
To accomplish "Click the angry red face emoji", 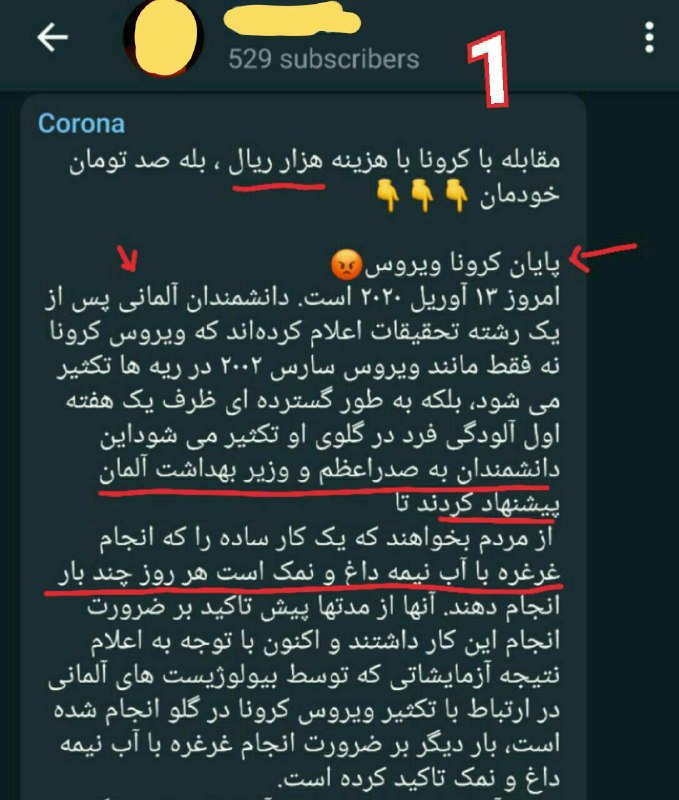I will [346, 265].
